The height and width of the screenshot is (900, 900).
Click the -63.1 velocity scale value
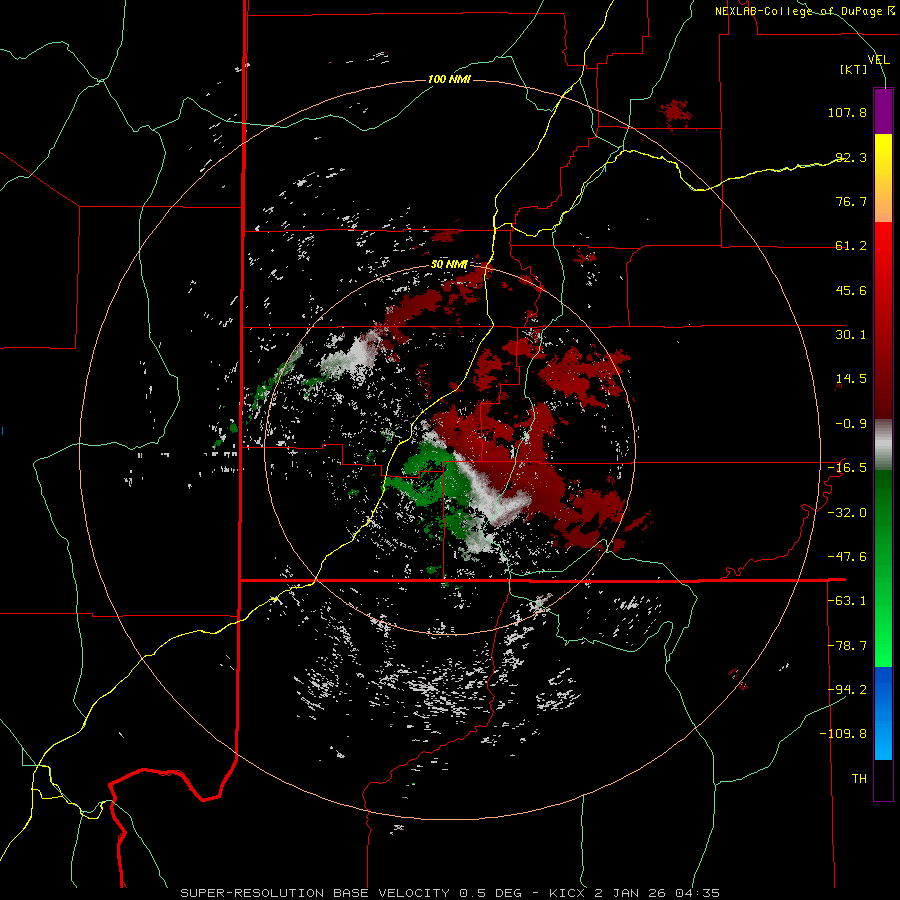point(847,601)
